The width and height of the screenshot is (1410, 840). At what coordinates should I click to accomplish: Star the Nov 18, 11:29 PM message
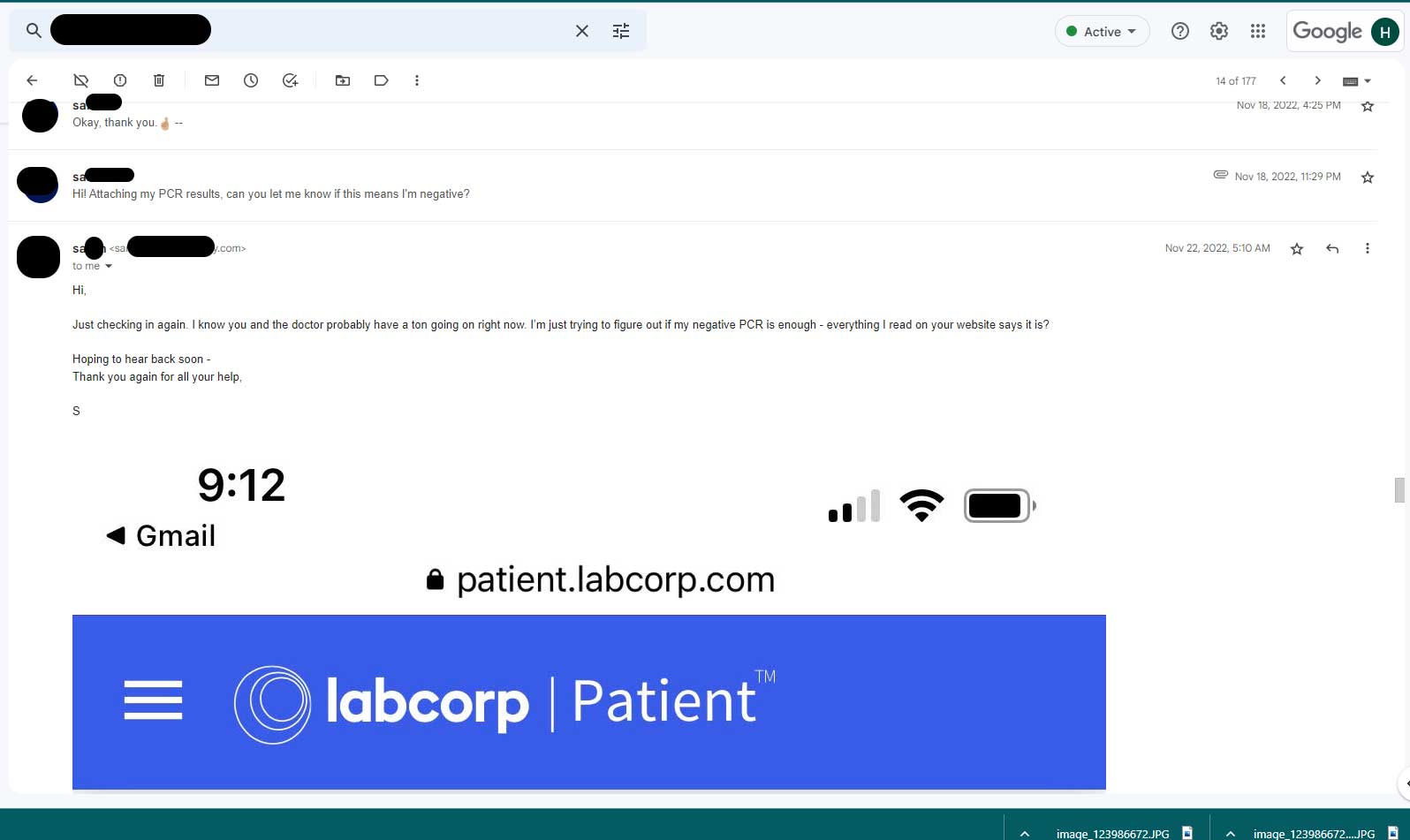[x=1368, y=178]
